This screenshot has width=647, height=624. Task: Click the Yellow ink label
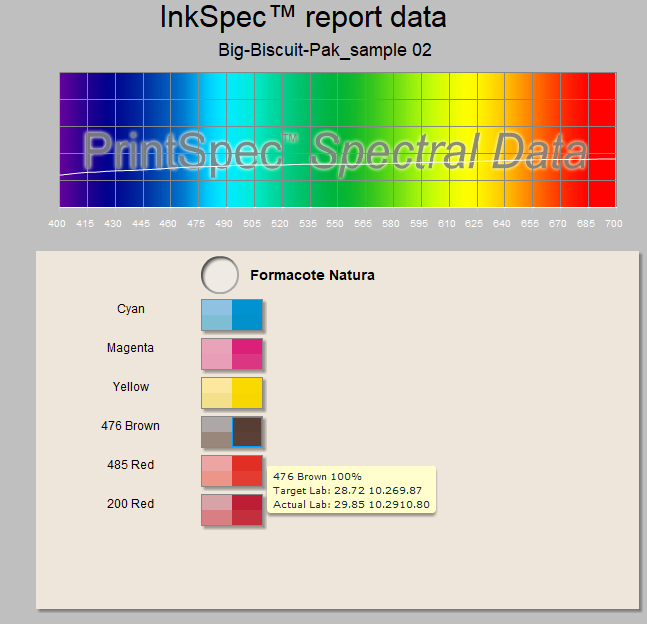coord(131,387)
